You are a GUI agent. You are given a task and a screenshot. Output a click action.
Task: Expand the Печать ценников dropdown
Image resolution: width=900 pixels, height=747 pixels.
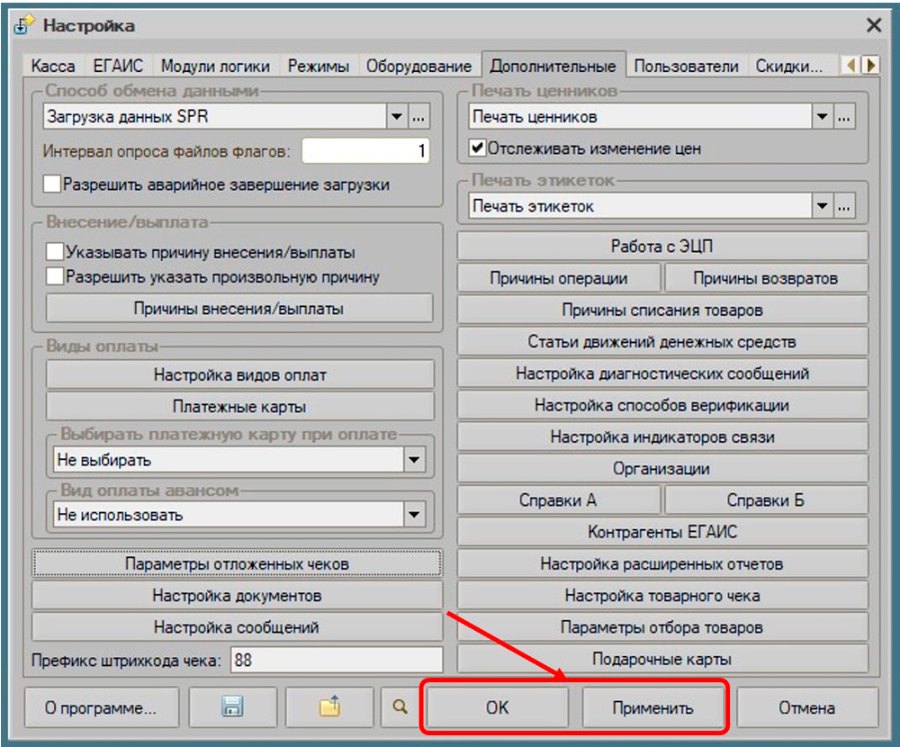[x=822, y=117]
